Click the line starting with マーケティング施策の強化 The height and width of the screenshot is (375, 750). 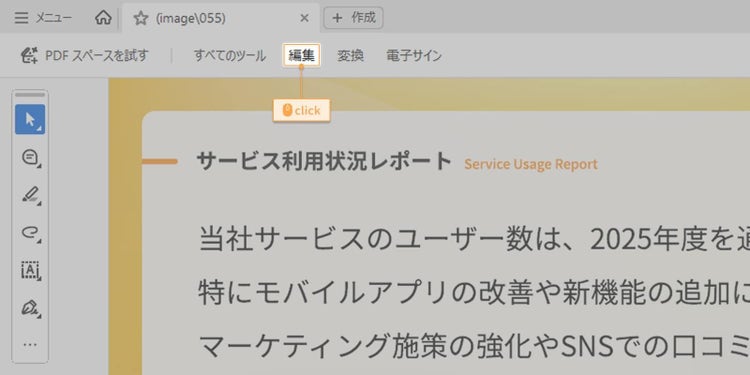tap(474, 347)
